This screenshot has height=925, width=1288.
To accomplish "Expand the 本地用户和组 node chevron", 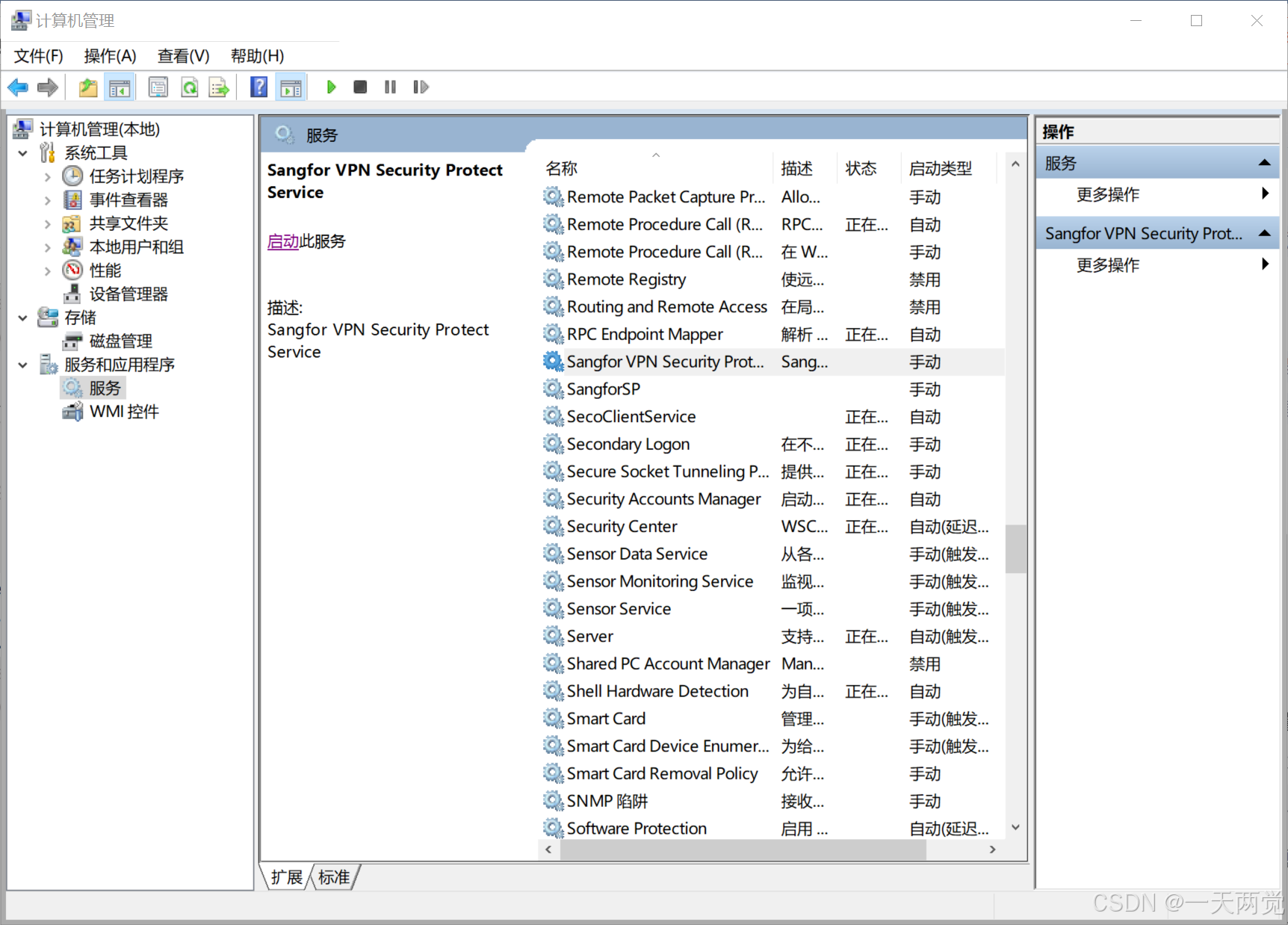I will coord(48,247).
